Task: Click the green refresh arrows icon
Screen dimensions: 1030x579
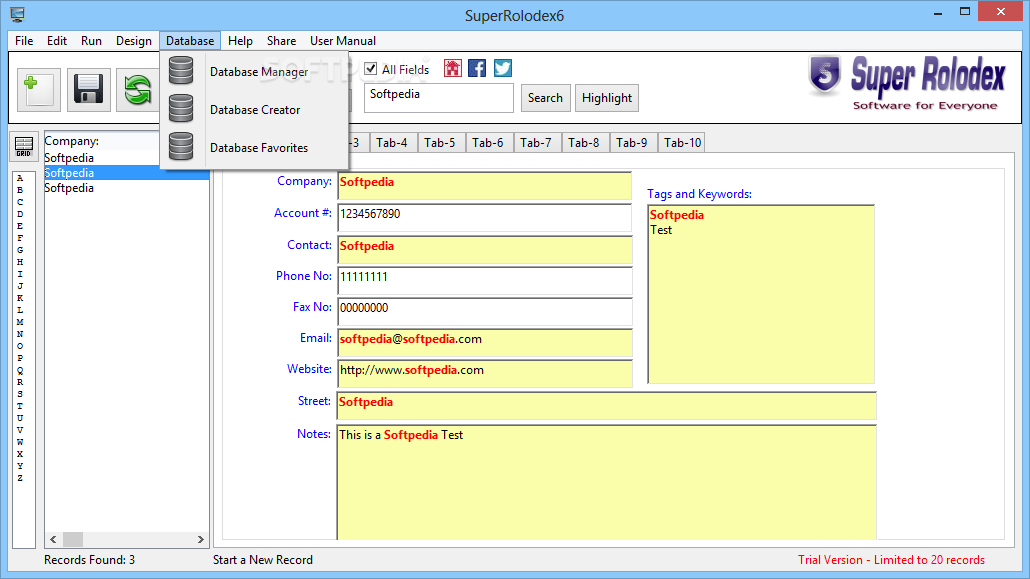Action: click(137, 89)
